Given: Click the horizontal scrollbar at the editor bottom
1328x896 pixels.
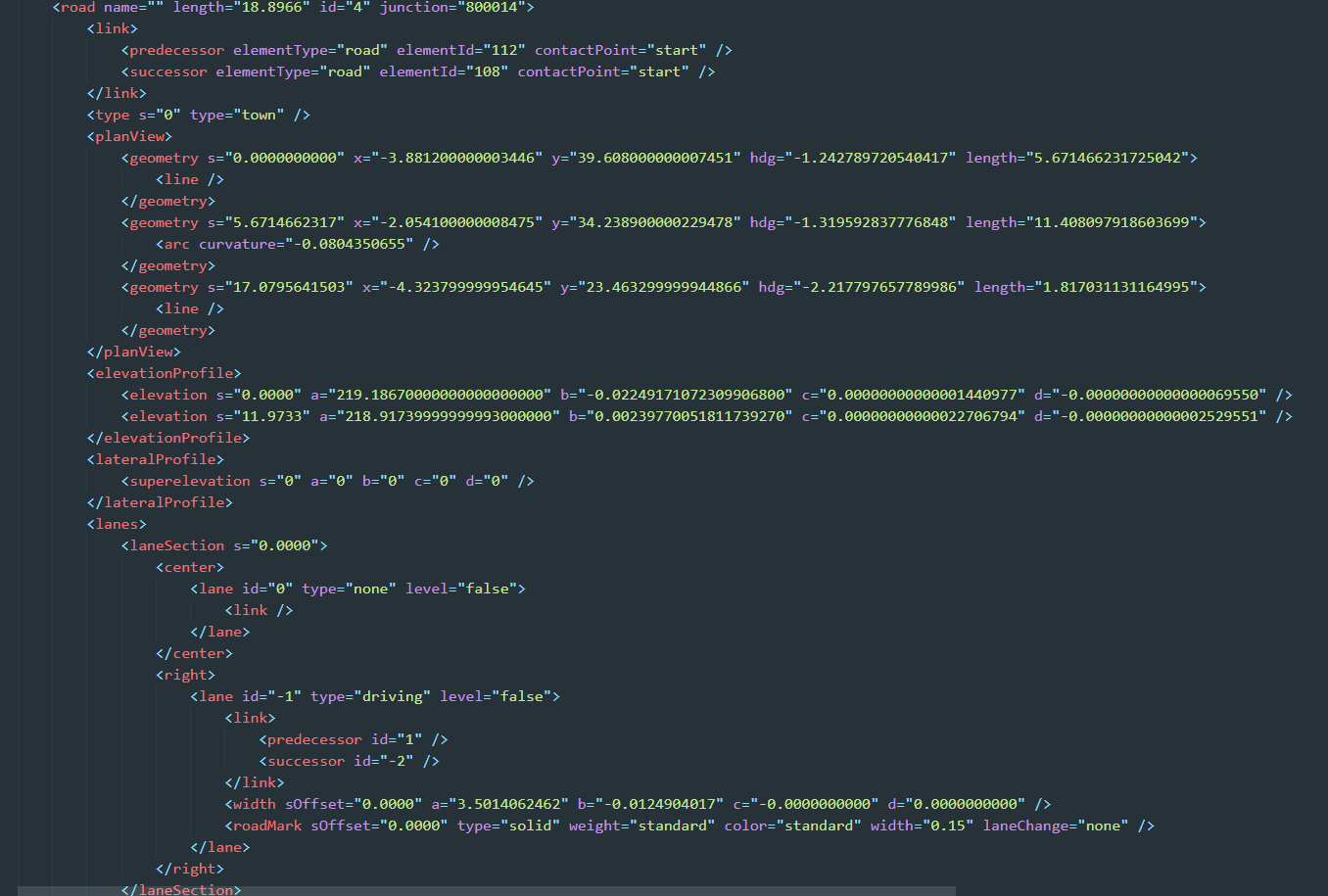Looking at the screenshot, I should [x=487, y=890].
